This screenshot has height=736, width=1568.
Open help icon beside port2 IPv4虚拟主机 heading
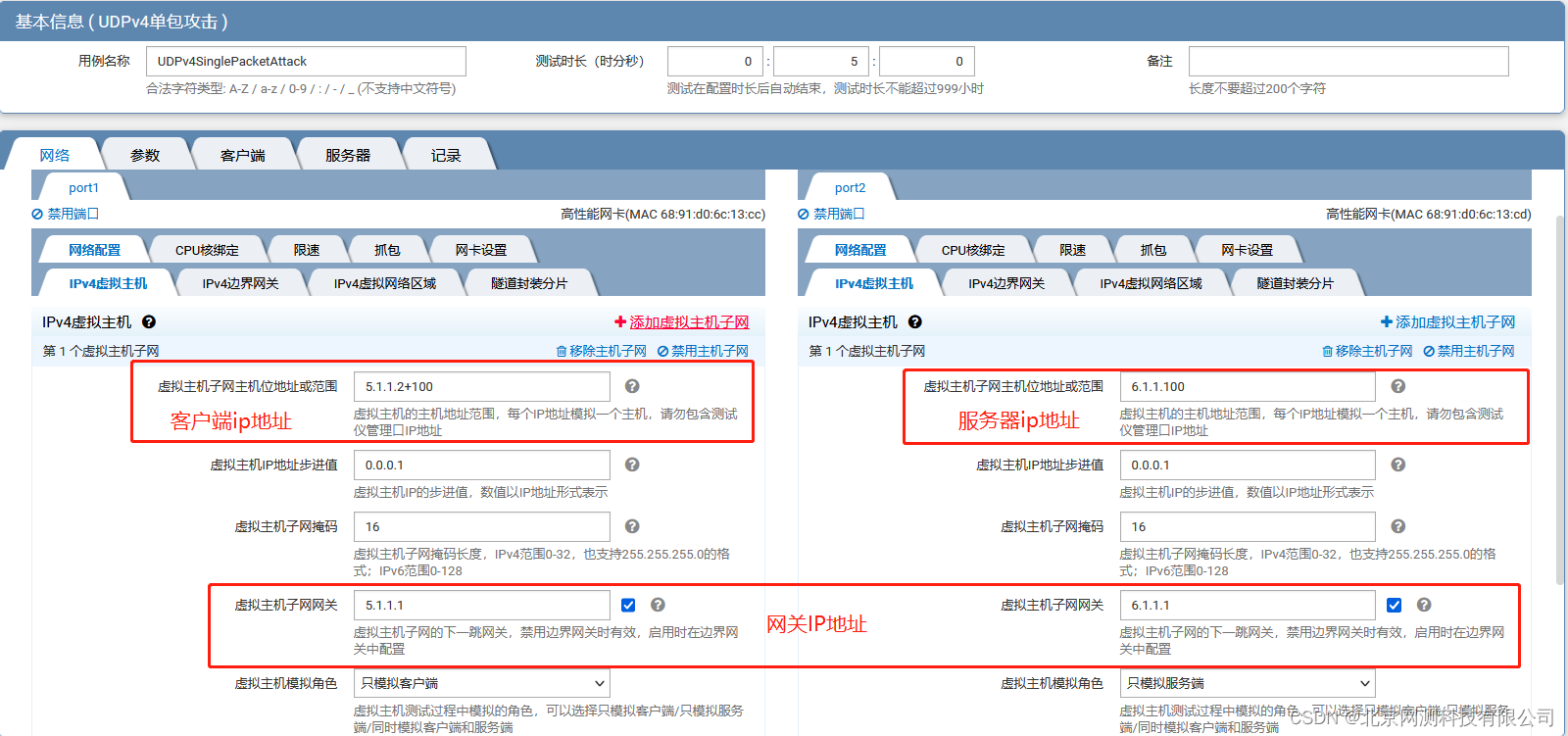pyautogui.click(x=915, y=322)
